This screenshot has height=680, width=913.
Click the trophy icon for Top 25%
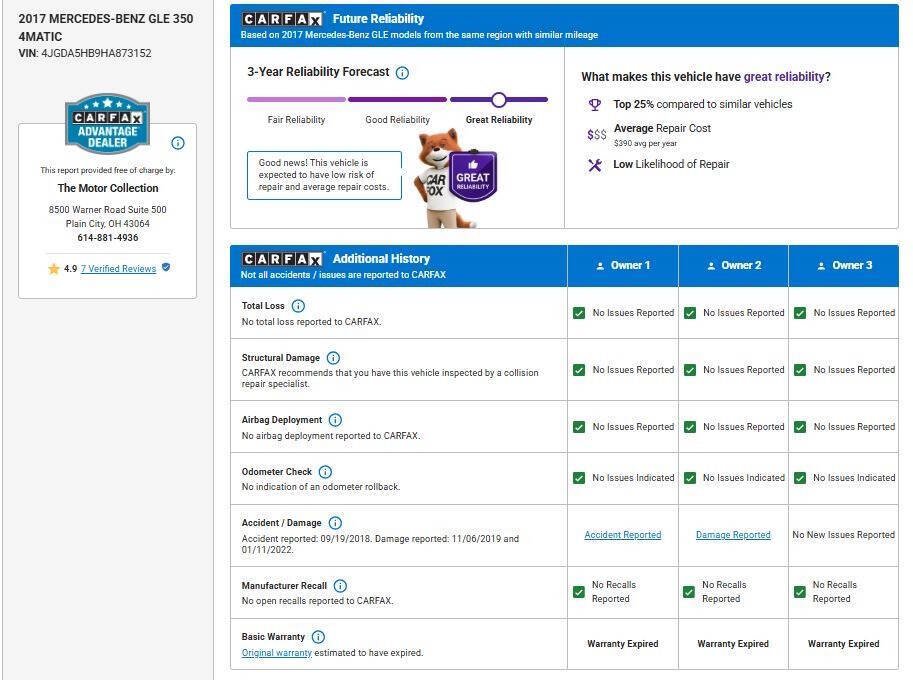pyautogui.click(x=594, y=104)
